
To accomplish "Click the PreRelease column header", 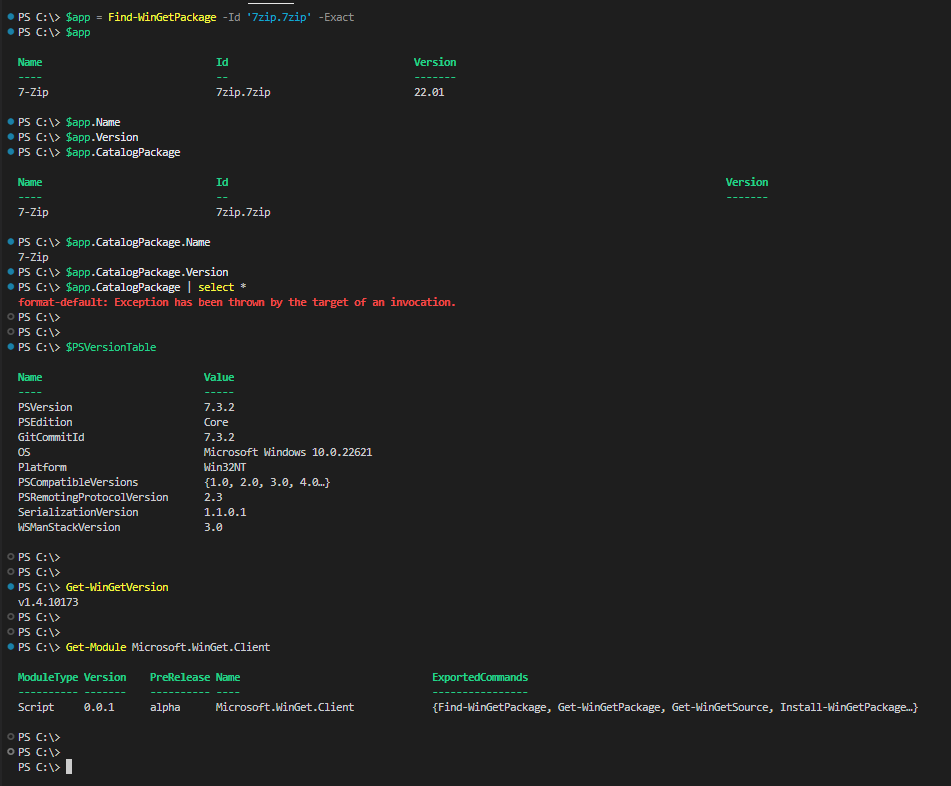I will pyautogui.click(x=180, y=677).
